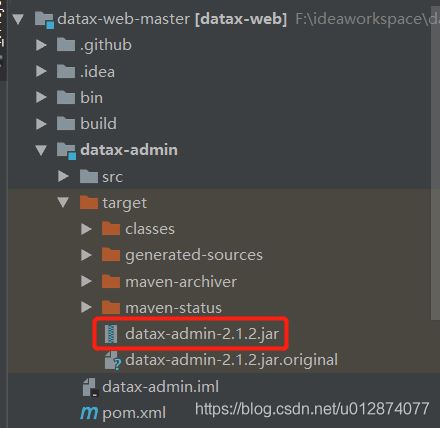The image size is (440, 428).
Task: Select the bin folder label
Action: point(91,98)
